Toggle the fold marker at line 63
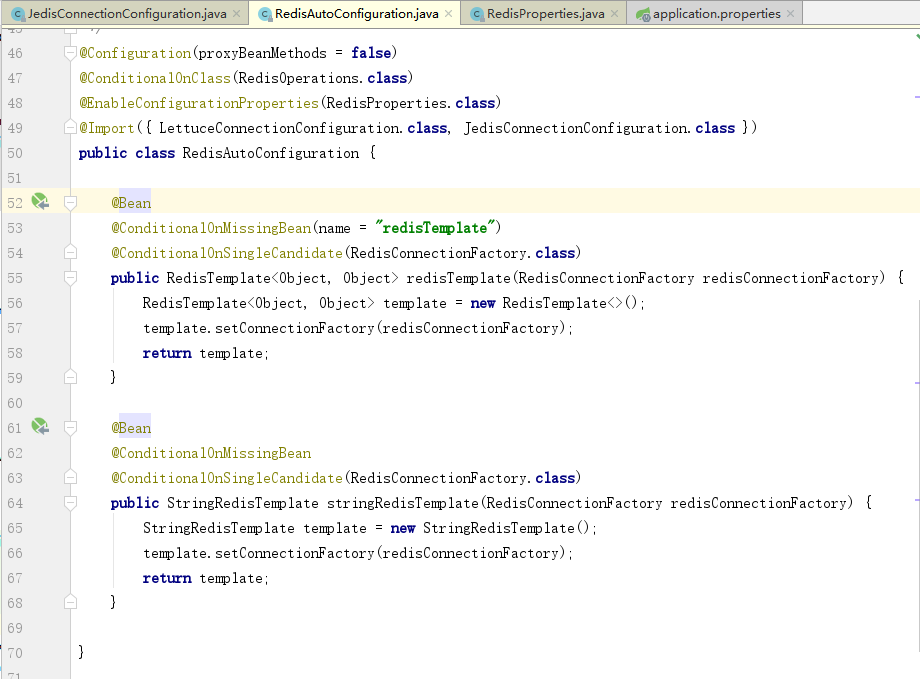The image size is (920, 679). point(70,478)
